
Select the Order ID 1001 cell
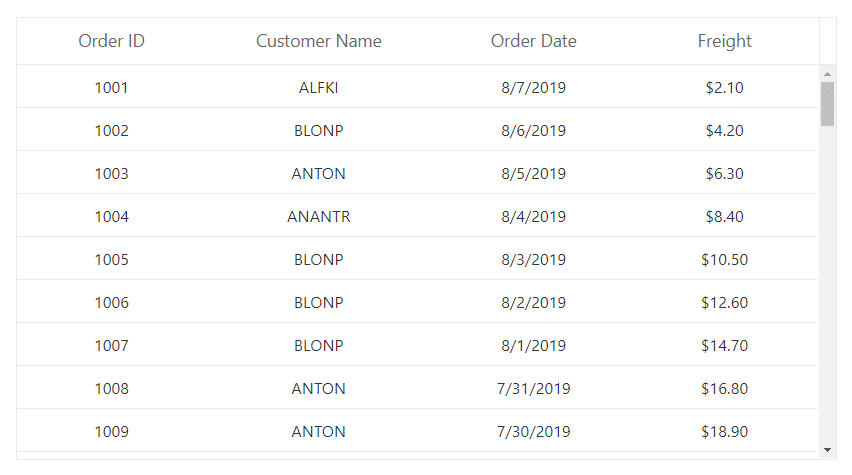click(112, 87)
